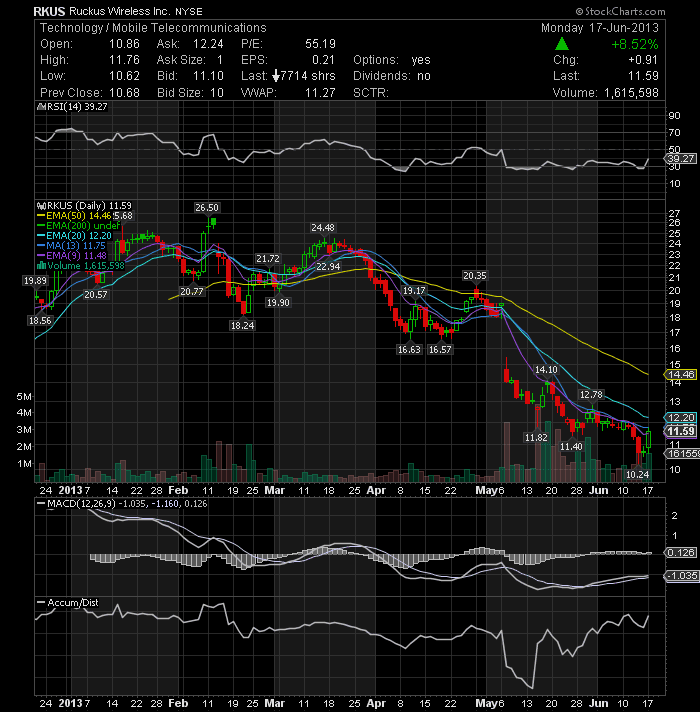Click the High value 11.76

124,60
